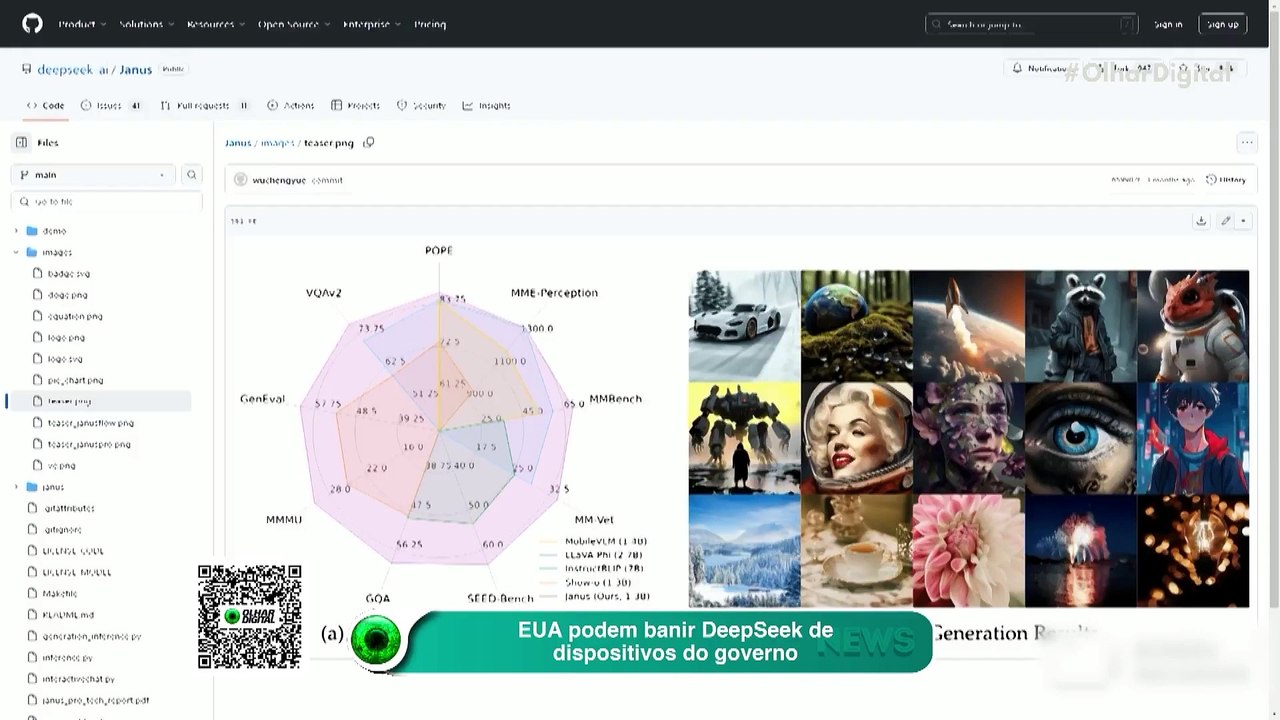Open the Solutions menu
Screen dimensions: 1280x720
click(x=146, y=24)
